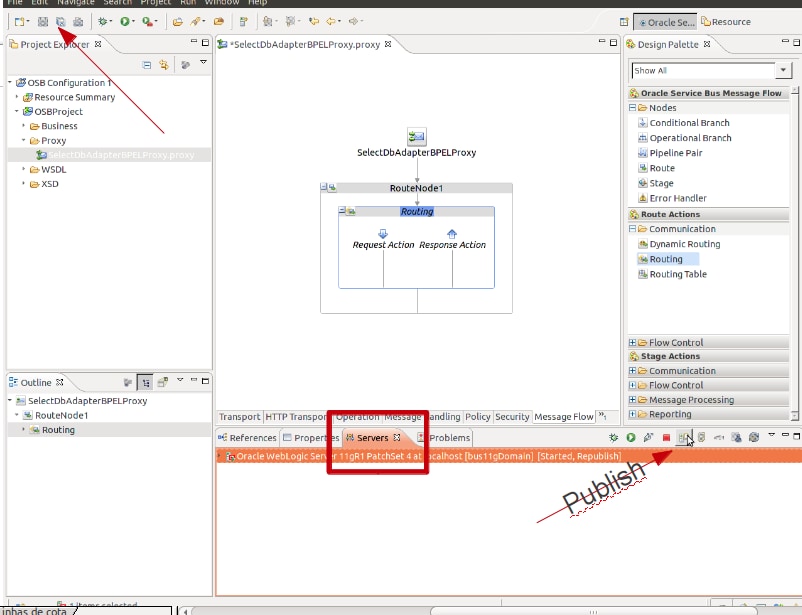Expand Flow Control group under Route Actions
This screenshot has width=802, height=615.
[x=632, y=342]
